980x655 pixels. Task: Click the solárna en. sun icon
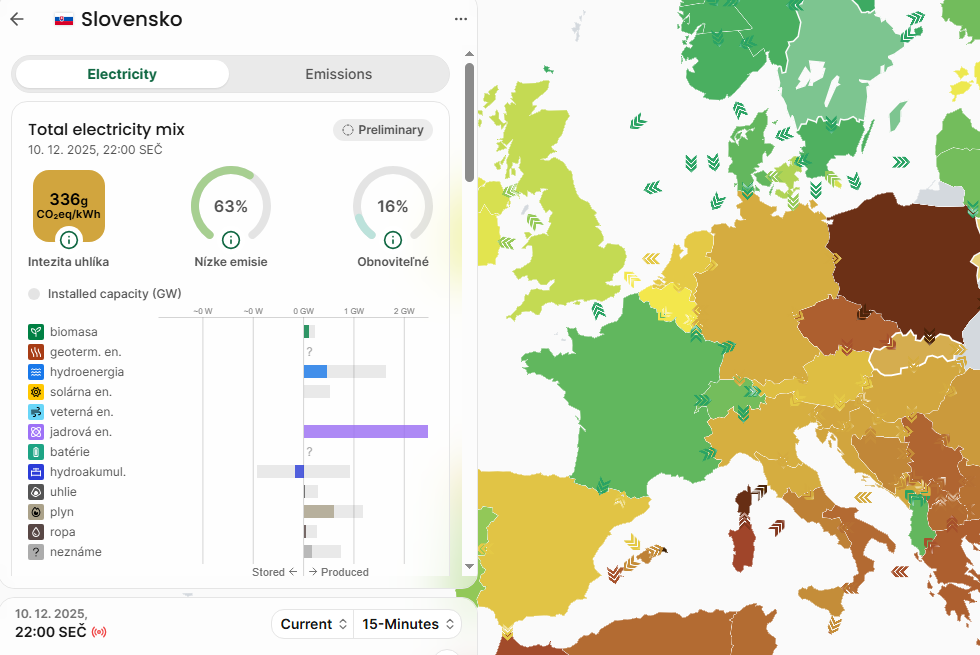point(36,392)
